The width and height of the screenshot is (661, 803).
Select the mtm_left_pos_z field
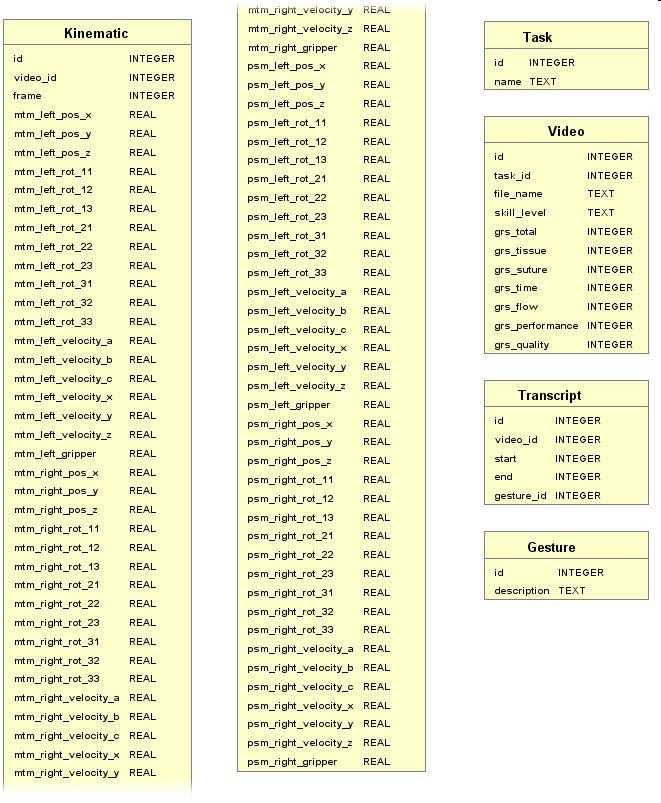(97, 153)
